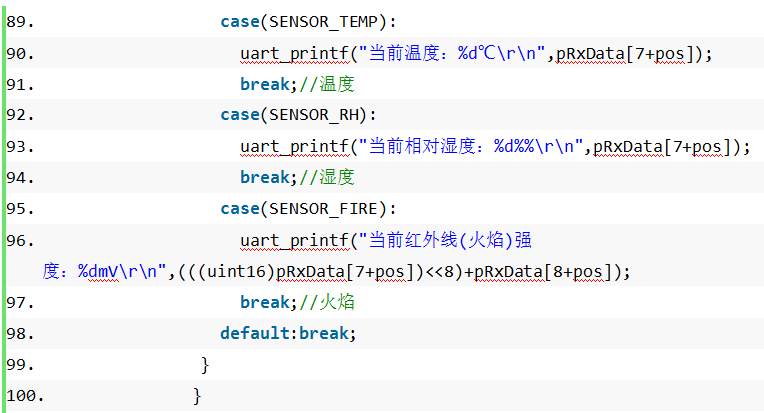Click the uint16 cast in the wrapped line
This screenshot has width=764, height=413.
236,271
